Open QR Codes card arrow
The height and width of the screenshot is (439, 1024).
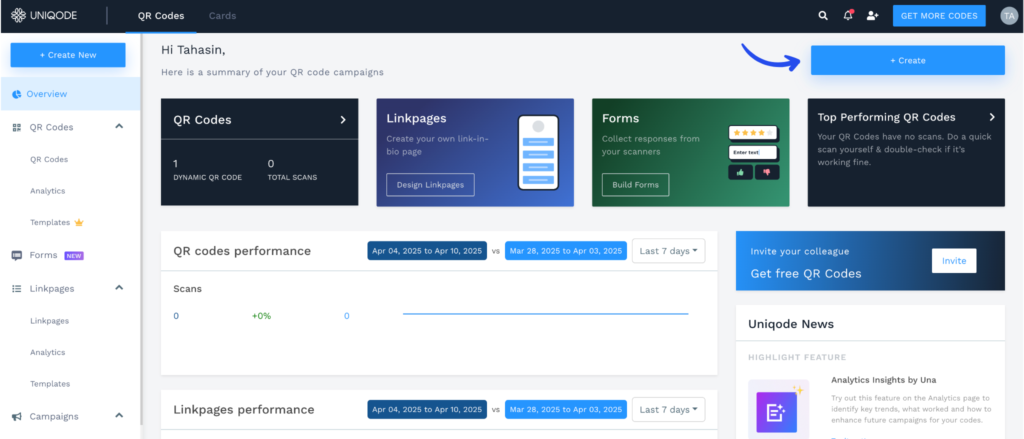[x=343, y=120]
